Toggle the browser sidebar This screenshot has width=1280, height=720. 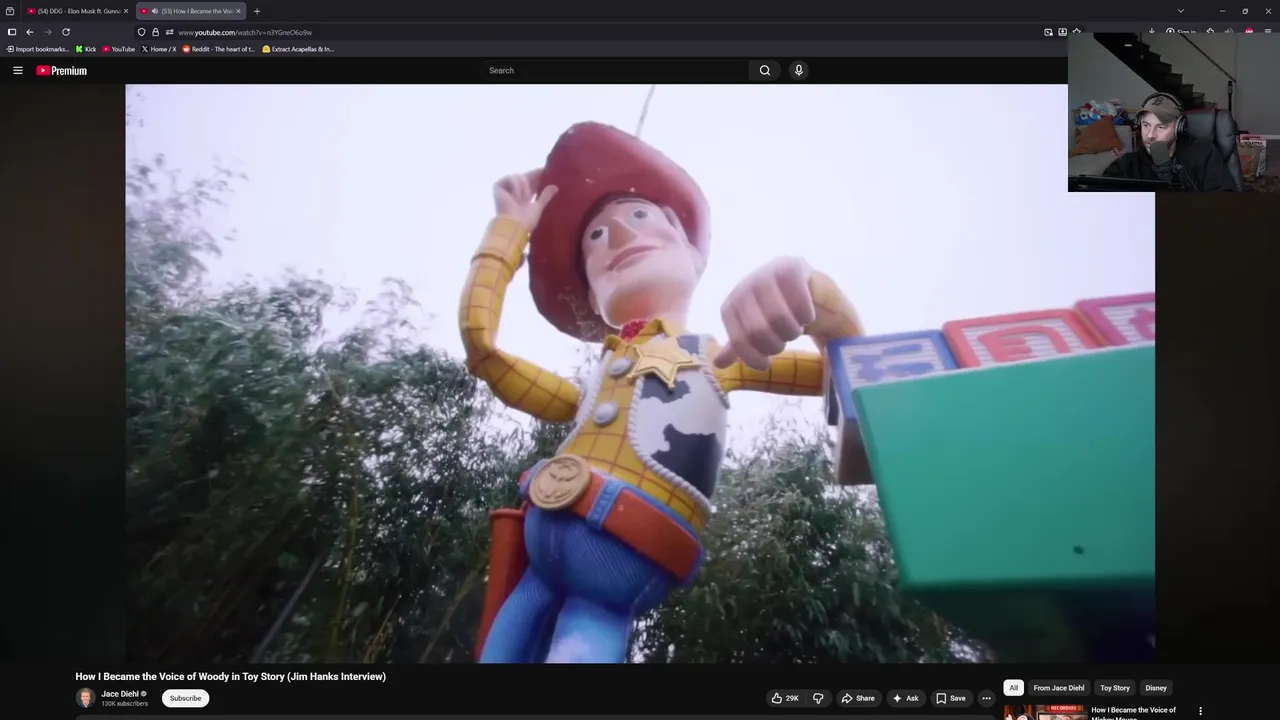point(12,32)
